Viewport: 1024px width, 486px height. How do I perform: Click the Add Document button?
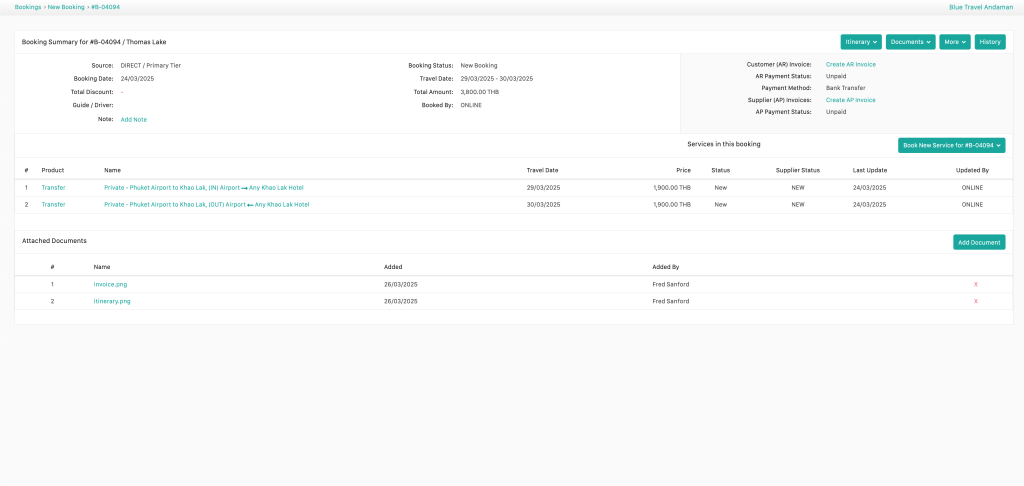(979, 242)
